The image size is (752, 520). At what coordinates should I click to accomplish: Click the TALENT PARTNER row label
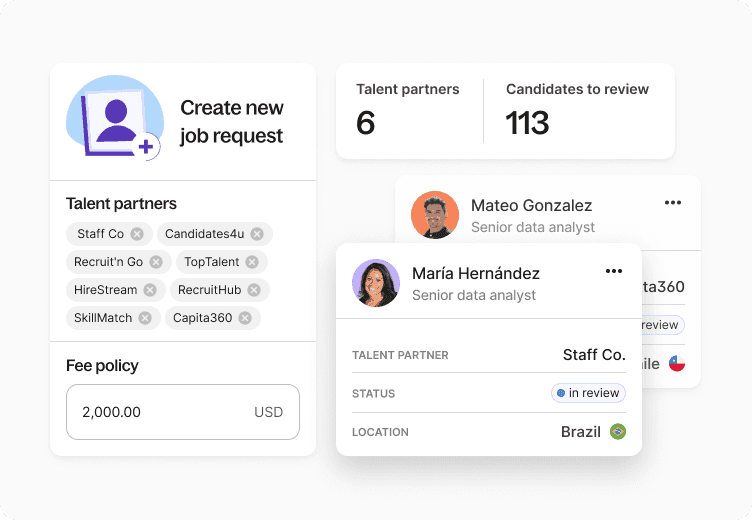[x=400, y=355]
